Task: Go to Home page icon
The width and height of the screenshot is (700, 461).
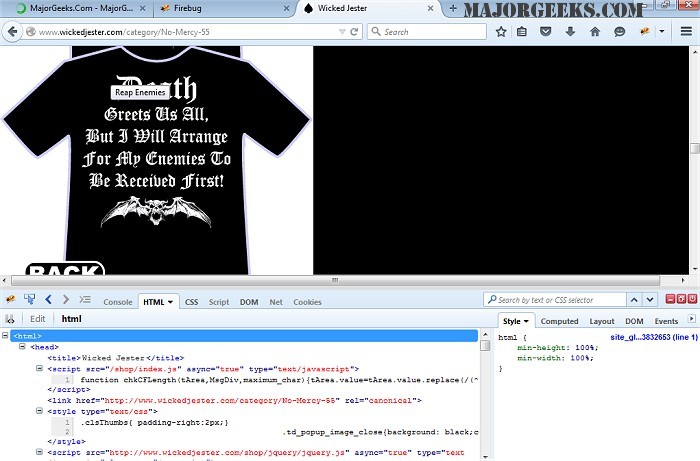Action: coord(595,32)
